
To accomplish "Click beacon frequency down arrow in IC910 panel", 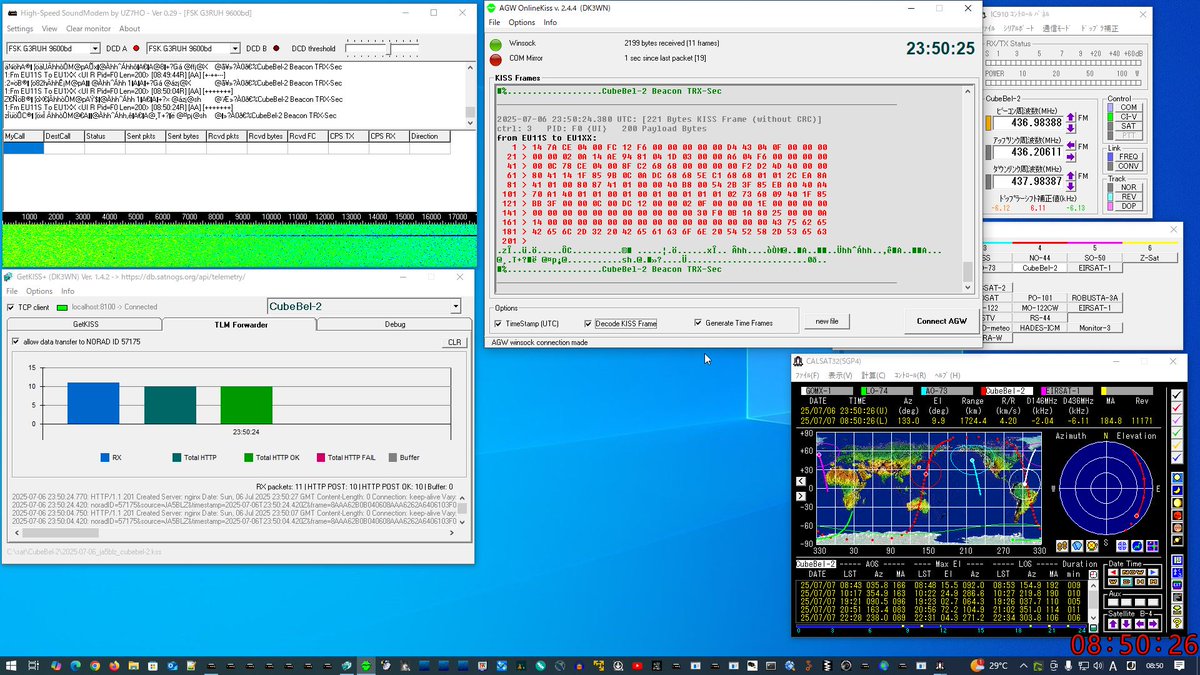I will click(1071, 129).
